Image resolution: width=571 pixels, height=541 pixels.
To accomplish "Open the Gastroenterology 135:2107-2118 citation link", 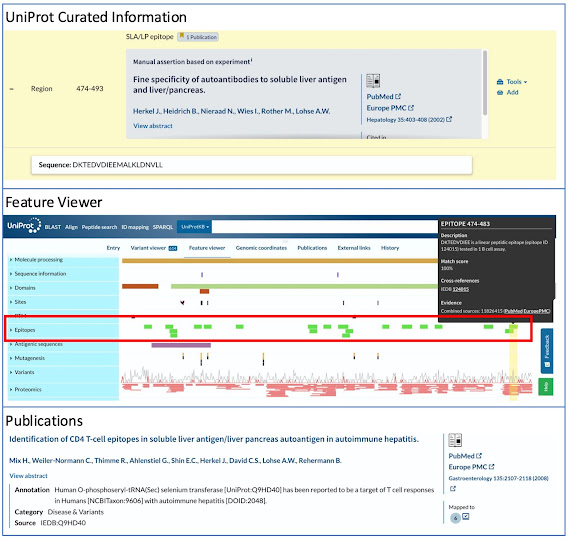I will click(499, 478).
